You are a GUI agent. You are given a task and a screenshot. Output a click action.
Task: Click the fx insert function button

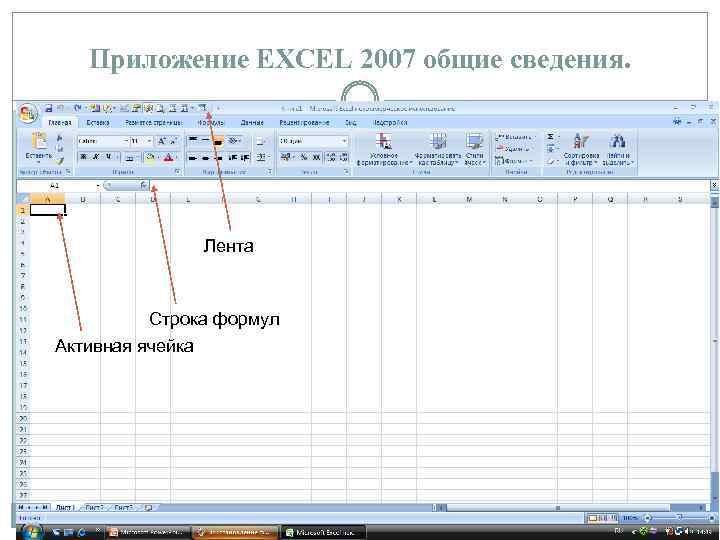click(144, 186)
